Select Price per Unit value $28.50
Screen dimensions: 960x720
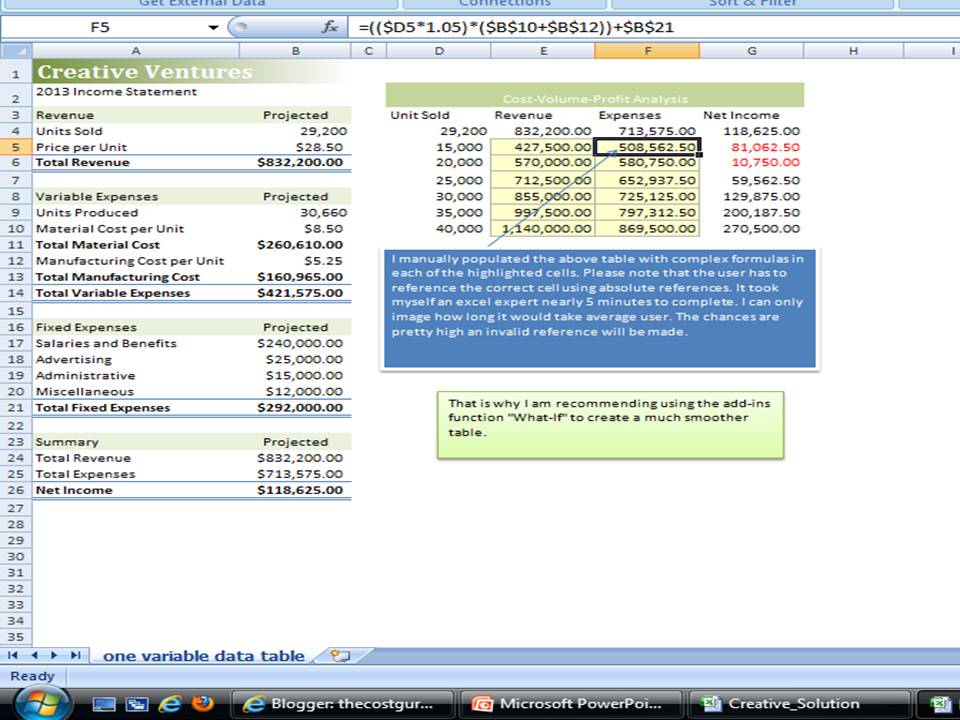(x=295, y=147)
